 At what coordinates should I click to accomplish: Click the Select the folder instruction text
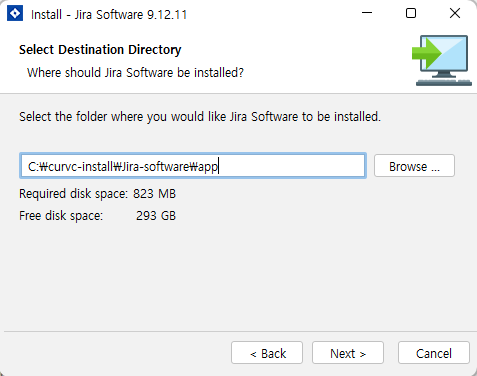click(x=200, y=117)
